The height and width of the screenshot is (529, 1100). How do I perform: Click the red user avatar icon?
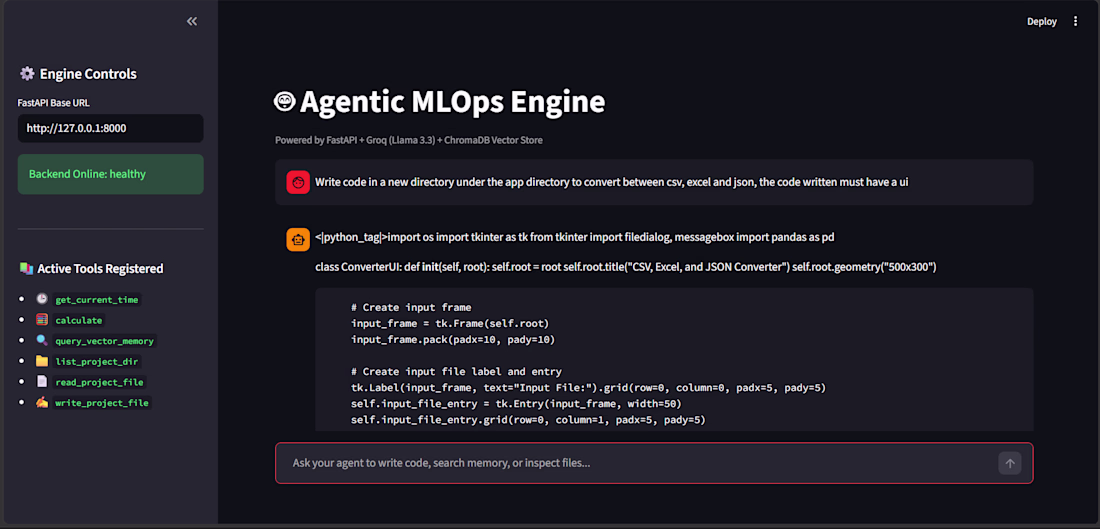coord(298,182)
